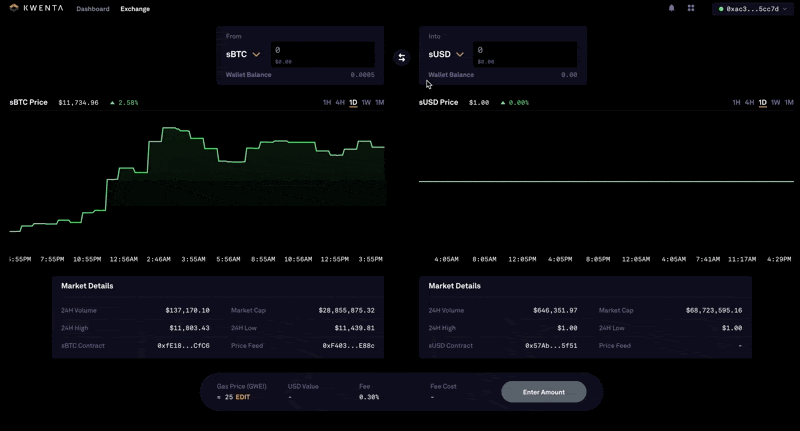Click the sUSD price value $1.00
Screen dimensions: 800x431
pyautogui.click(x=479, y=103)
